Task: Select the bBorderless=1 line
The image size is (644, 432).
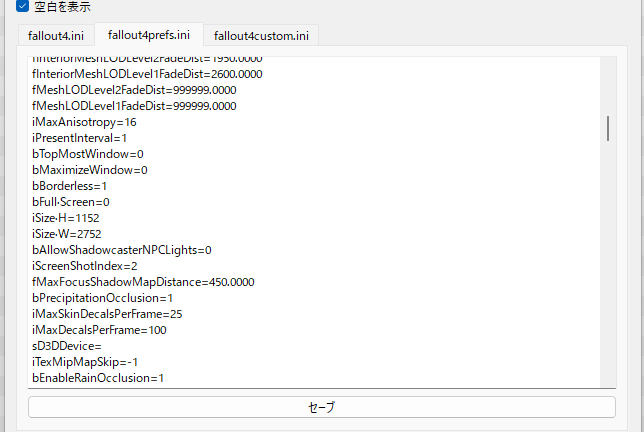Action: point(69,186)
